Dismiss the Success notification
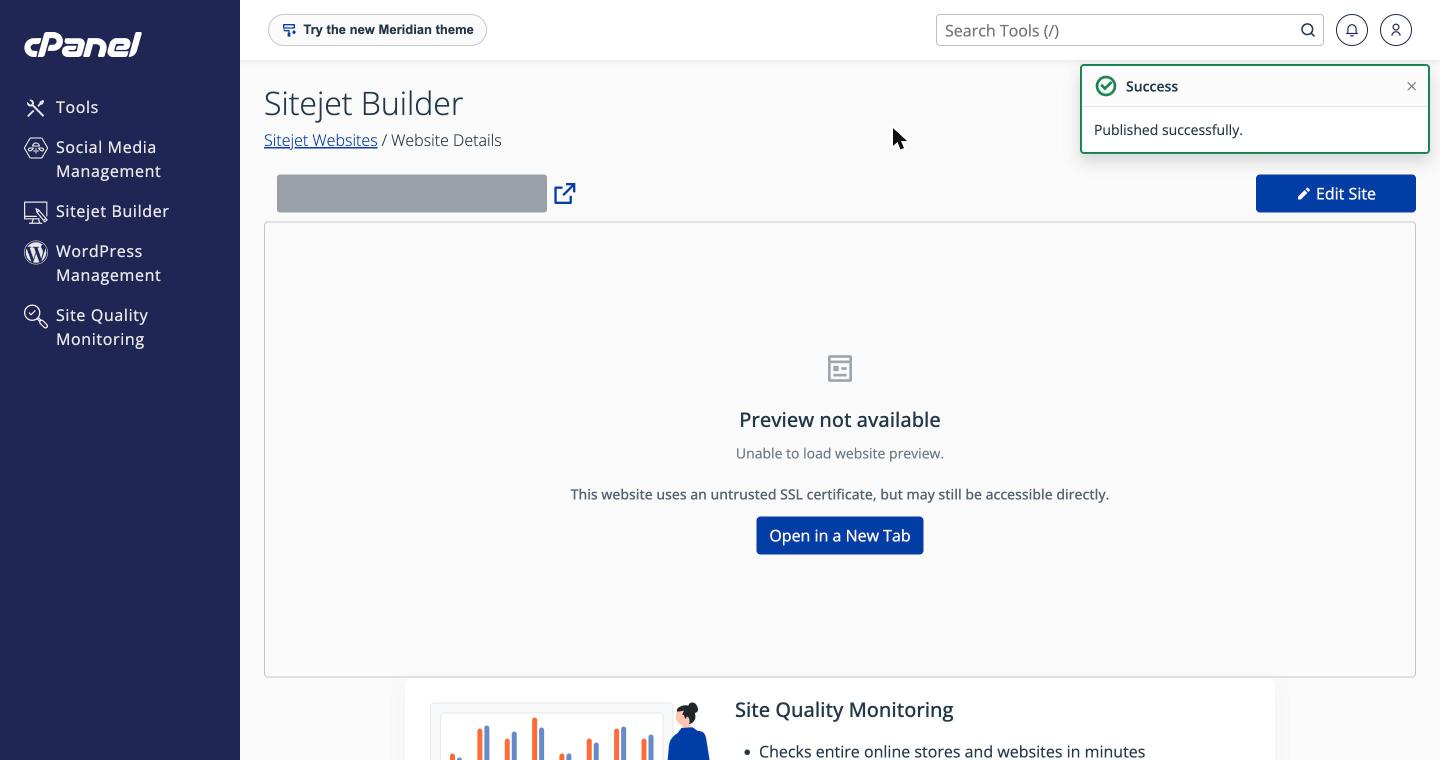1440x760 pixels. [1412, 86]
